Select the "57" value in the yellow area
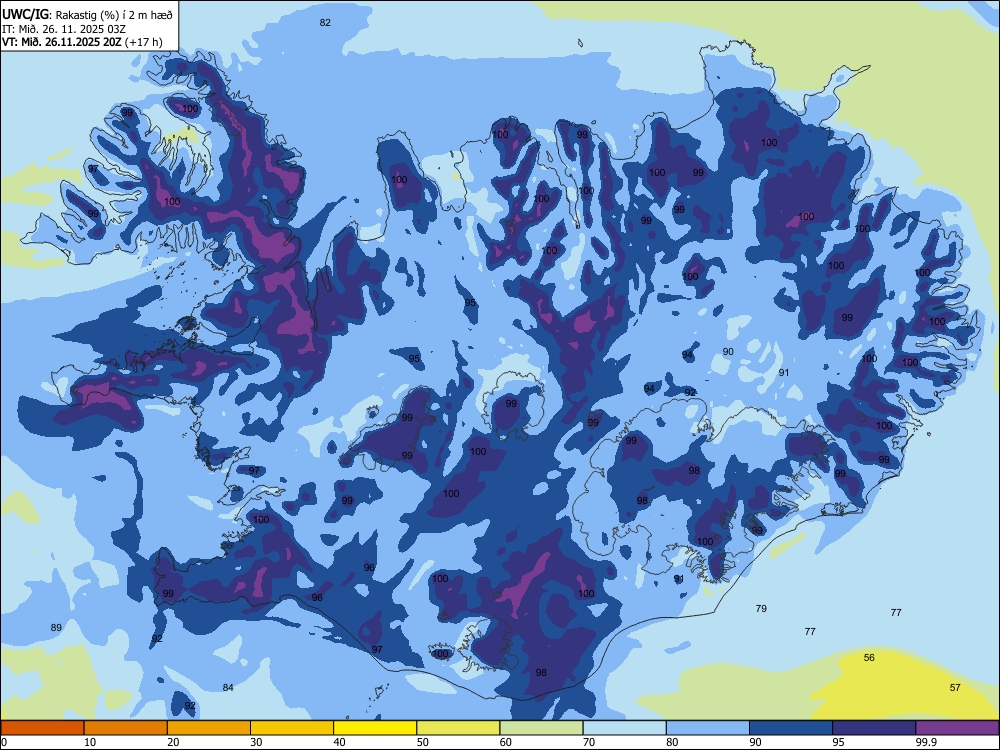Image resolution: width=1000 pixels, height=750 pixels. (x=955, y=688)
